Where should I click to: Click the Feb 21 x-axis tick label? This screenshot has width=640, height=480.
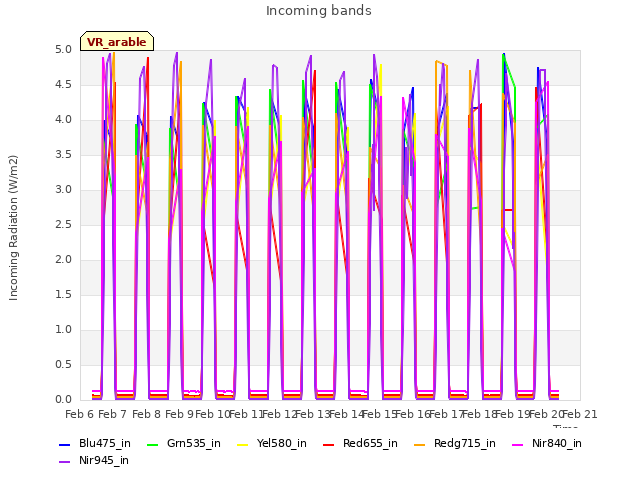580,414
